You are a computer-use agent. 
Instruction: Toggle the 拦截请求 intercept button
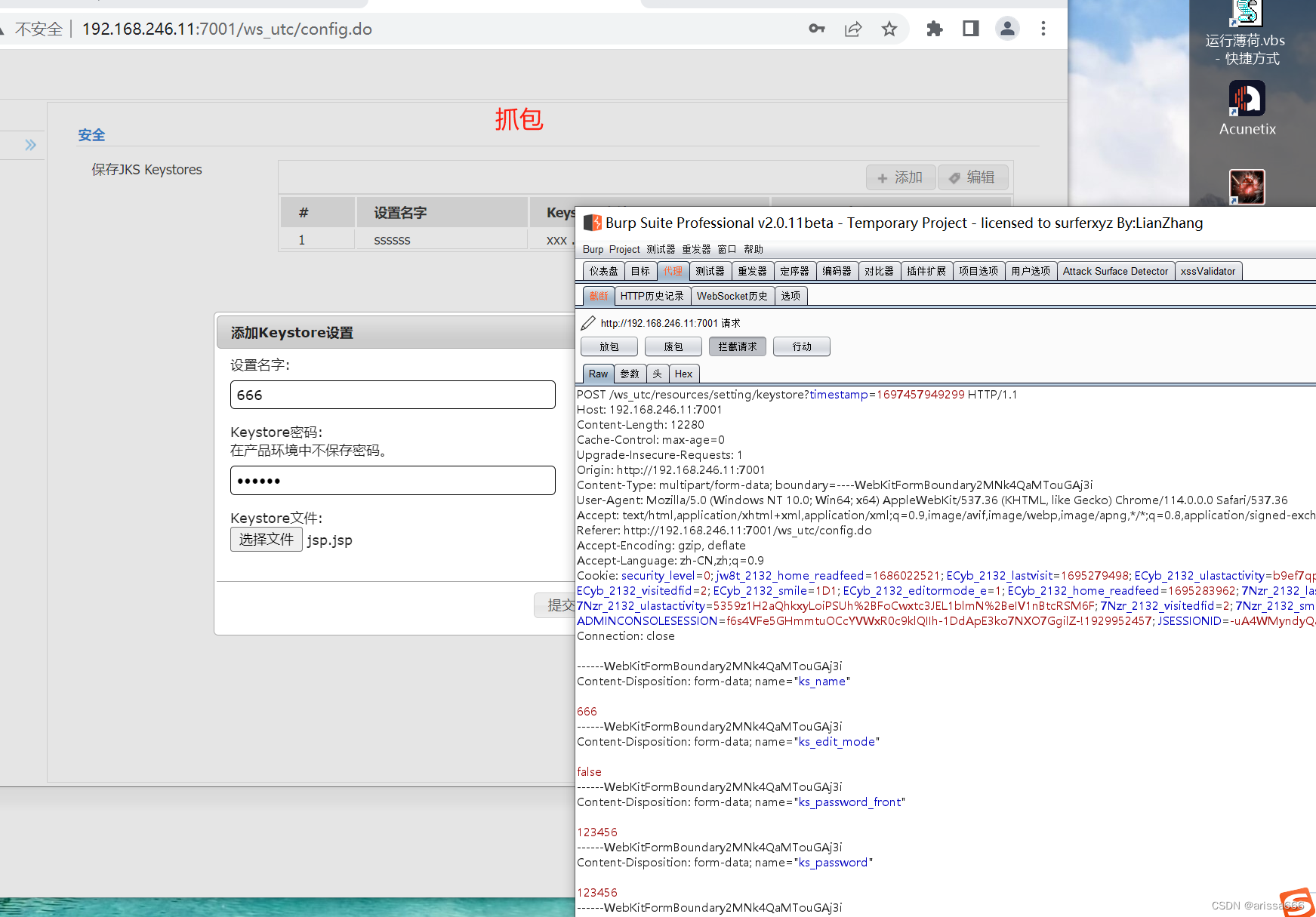coord(738,346)
